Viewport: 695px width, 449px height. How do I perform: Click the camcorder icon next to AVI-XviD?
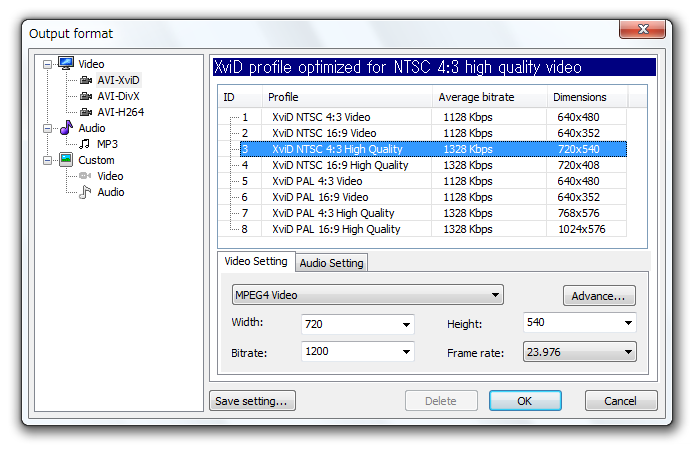(86, 80)
